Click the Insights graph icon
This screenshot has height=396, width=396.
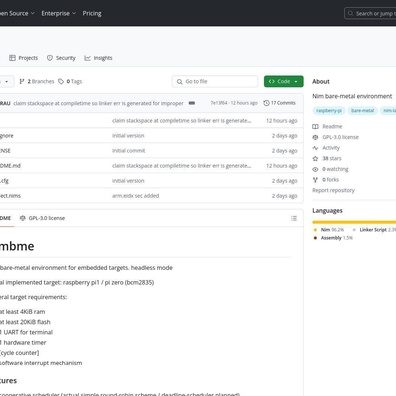pyautogui.click(x=87, y=58)
